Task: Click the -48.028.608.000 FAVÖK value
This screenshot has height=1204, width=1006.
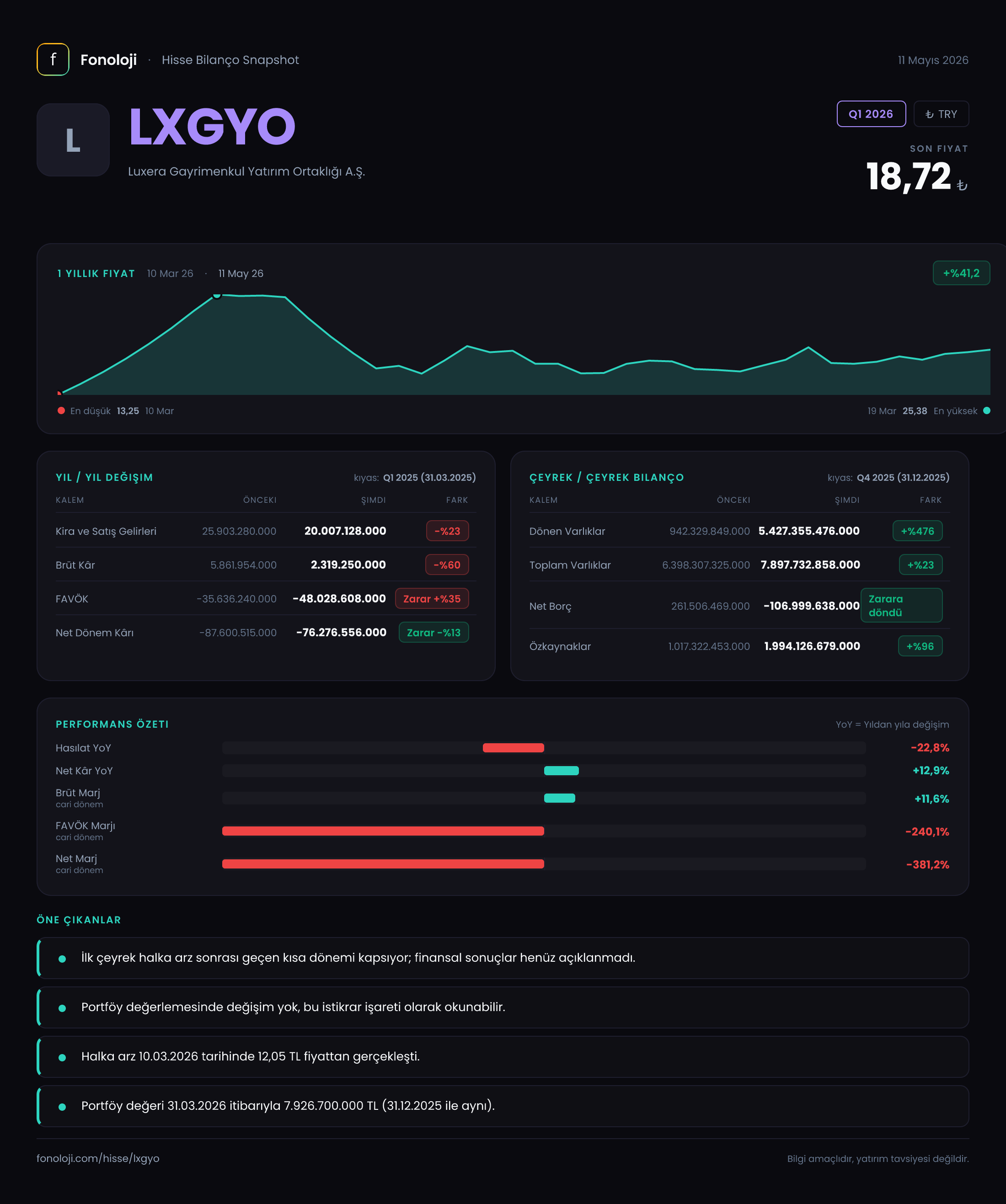Action: (x=339, y=598)
